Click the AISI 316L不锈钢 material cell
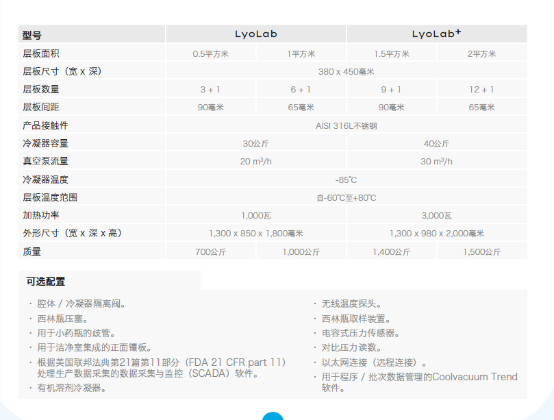The width and height of the screenshot is (554, 420). (346, 126)
